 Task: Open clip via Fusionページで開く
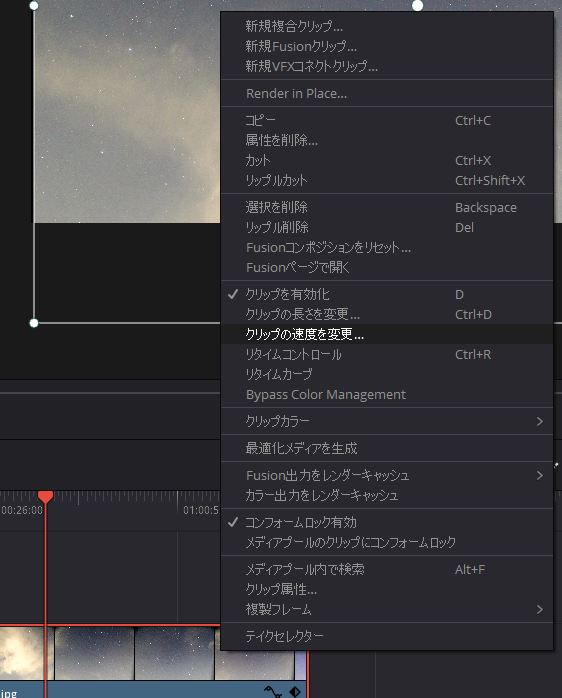(x=387, y=268)
